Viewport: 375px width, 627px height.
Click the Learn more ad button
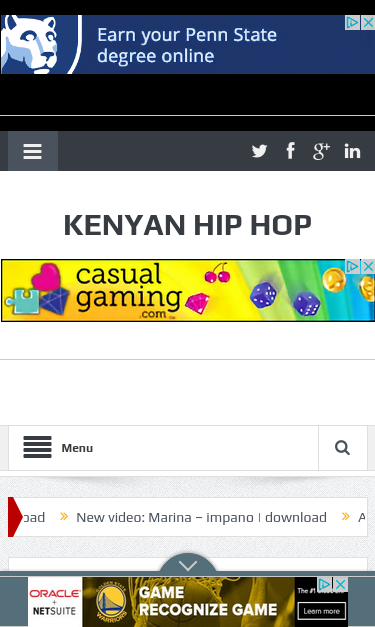[x=321, y=611]
